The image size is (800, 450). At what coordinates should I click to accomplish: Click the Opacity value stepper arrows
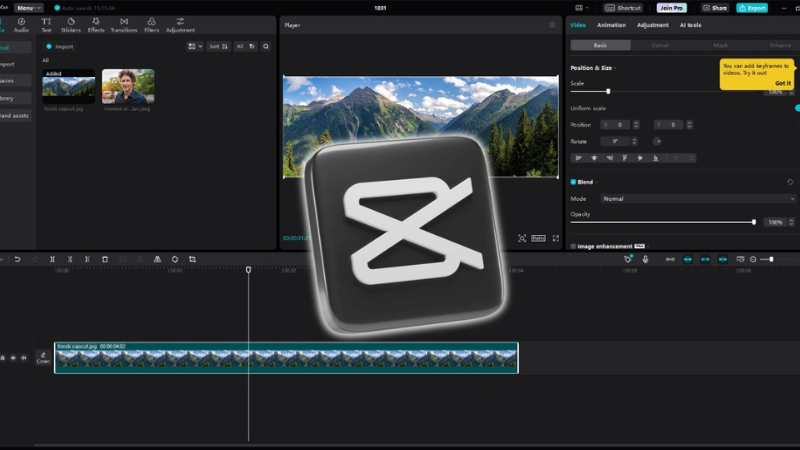(x=791, y=222)
